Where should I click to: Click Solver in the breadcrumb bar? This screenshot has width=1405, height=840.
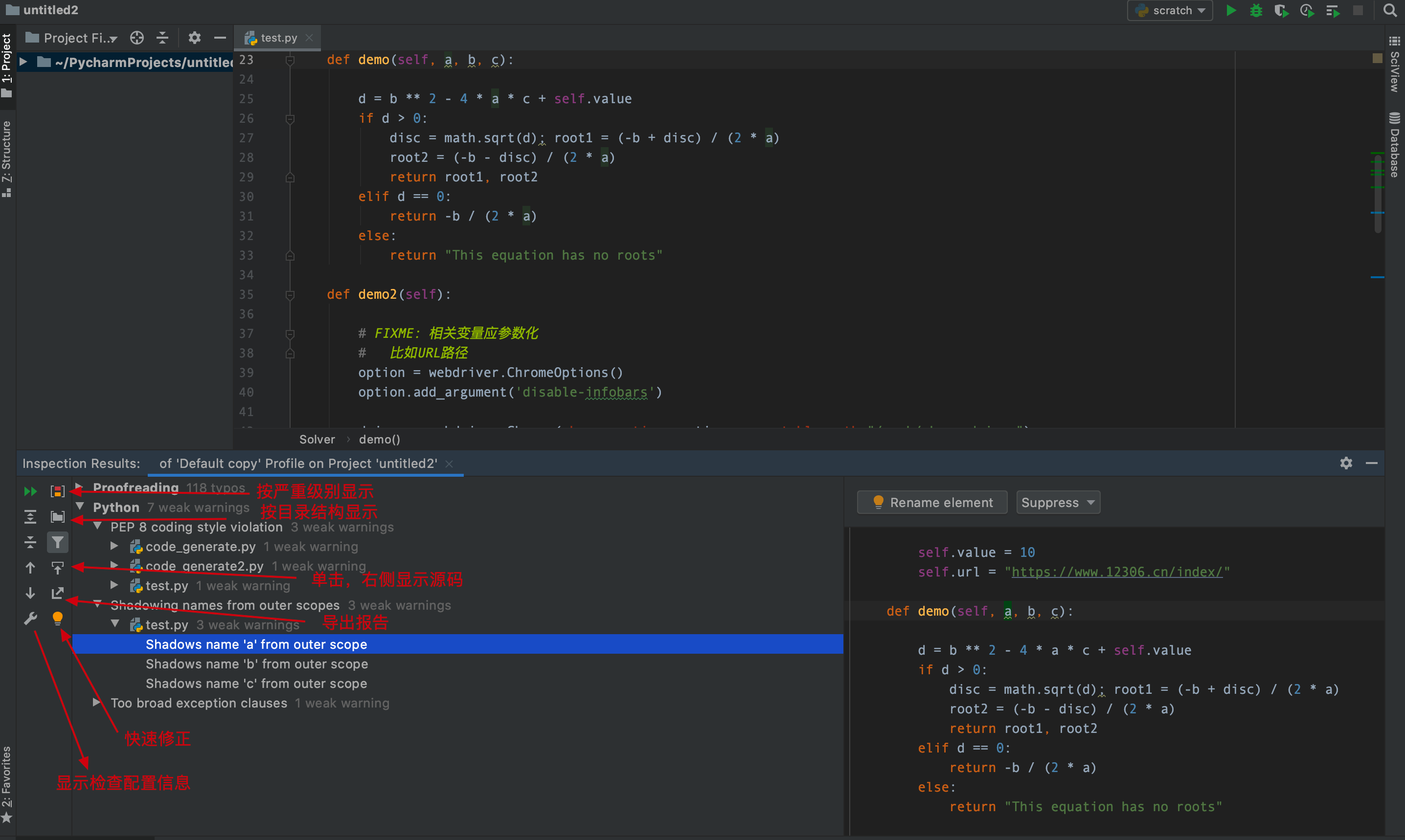317,439
